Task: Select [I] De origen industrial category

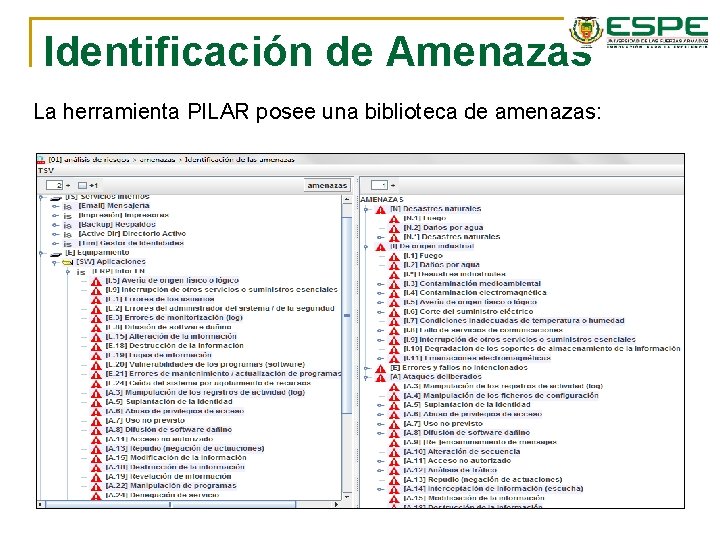Action: (432, 246)
